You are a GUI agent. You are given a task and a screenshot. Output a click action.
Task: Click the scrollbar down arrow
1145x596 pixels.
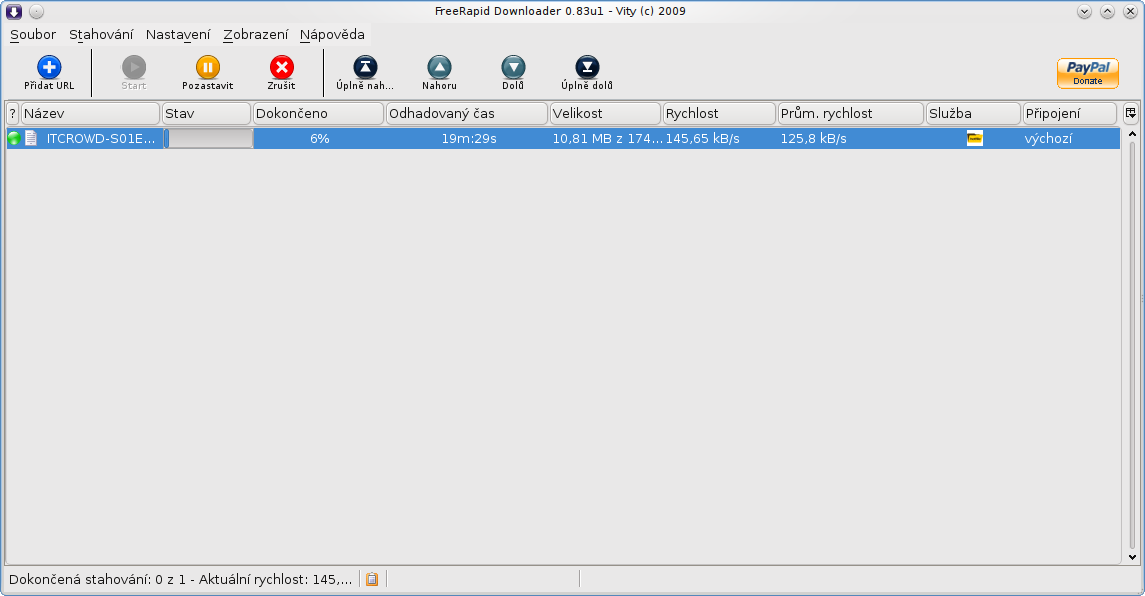(x=1132, y=557)
